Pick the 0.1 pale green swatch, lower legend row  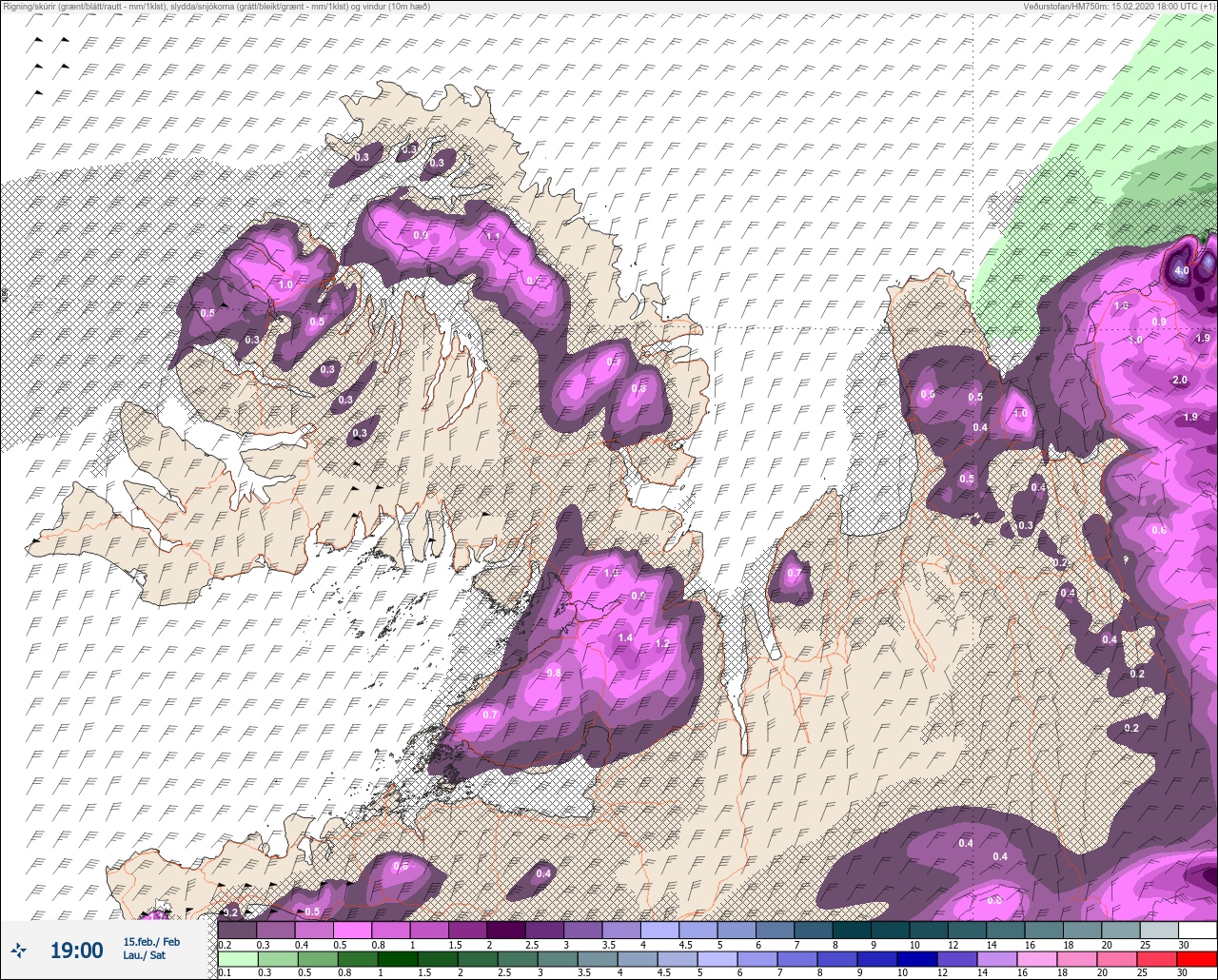(237, 959)
